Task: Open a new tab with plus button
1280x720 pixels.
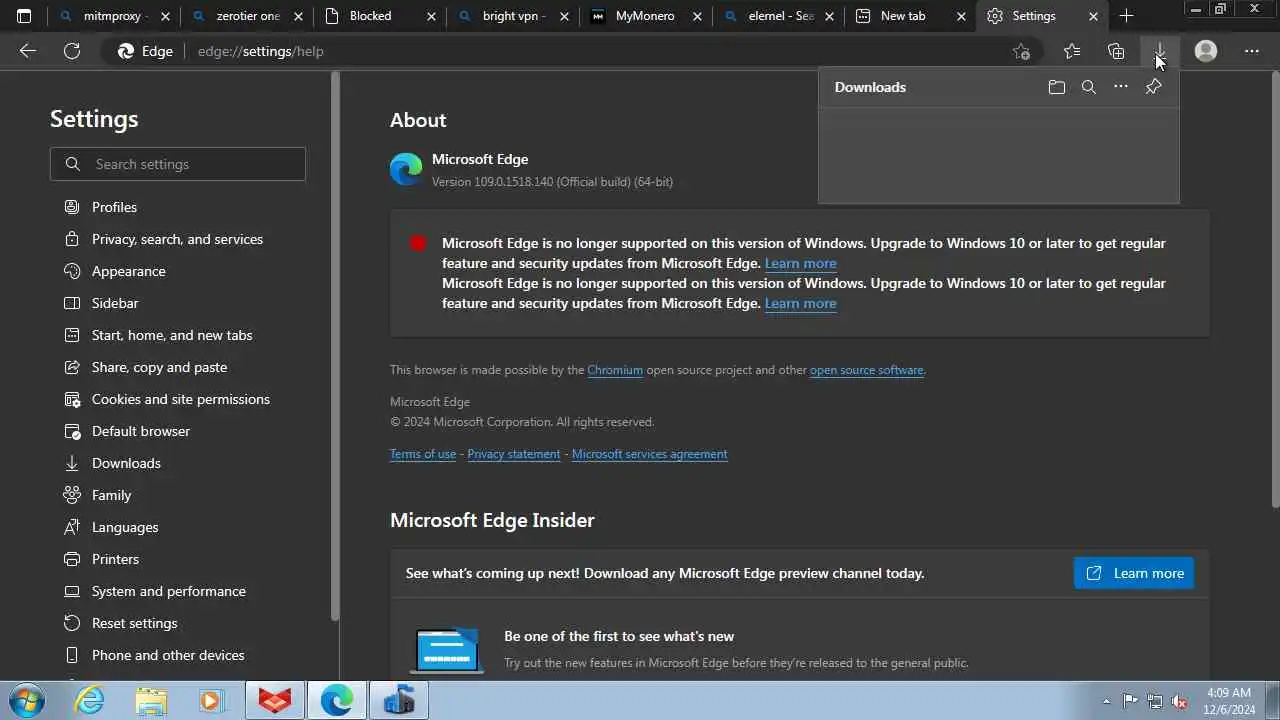Action: pyautogui.click(x=1126, y=16)
